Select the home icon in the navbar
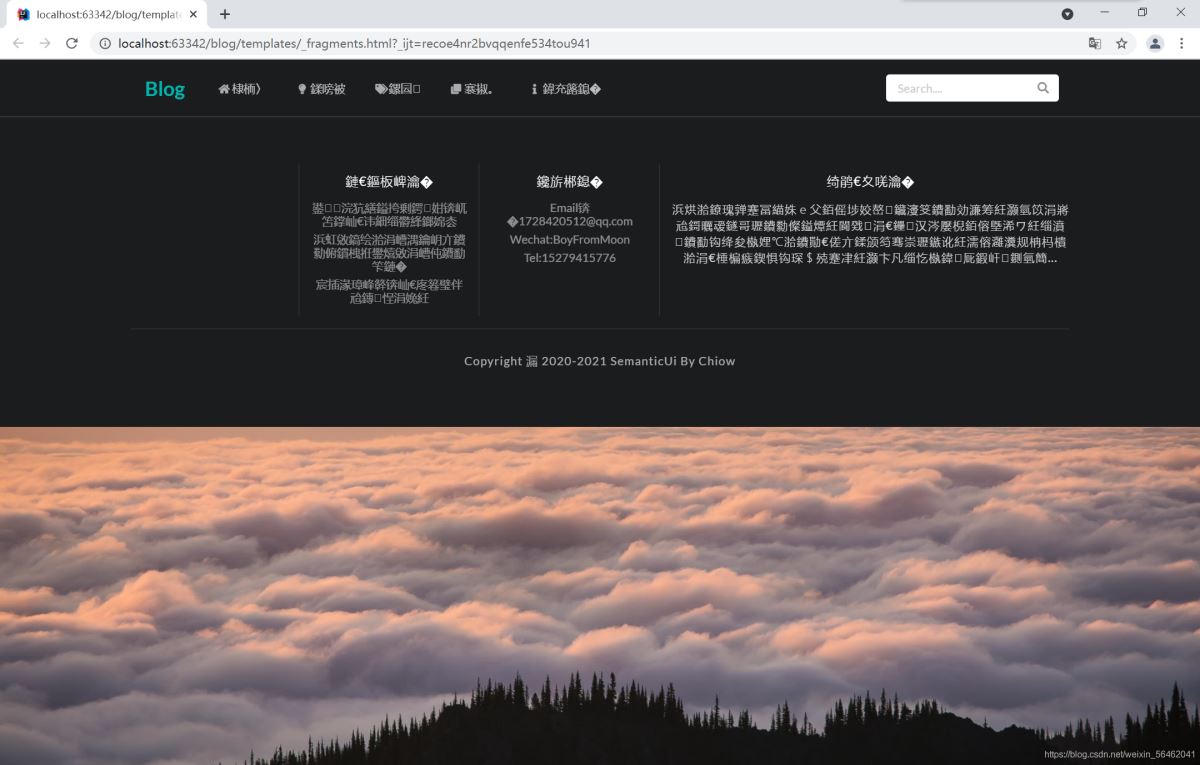 (x=224, y=88)
